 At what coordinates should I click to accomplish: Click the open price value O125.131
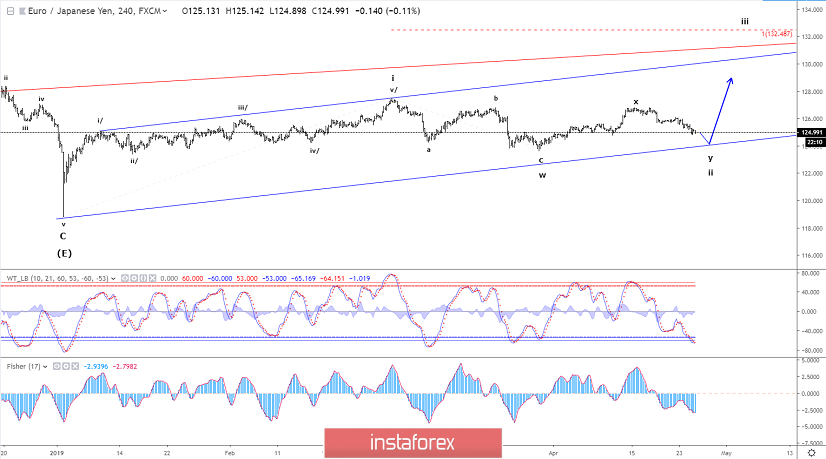[201, 11]
